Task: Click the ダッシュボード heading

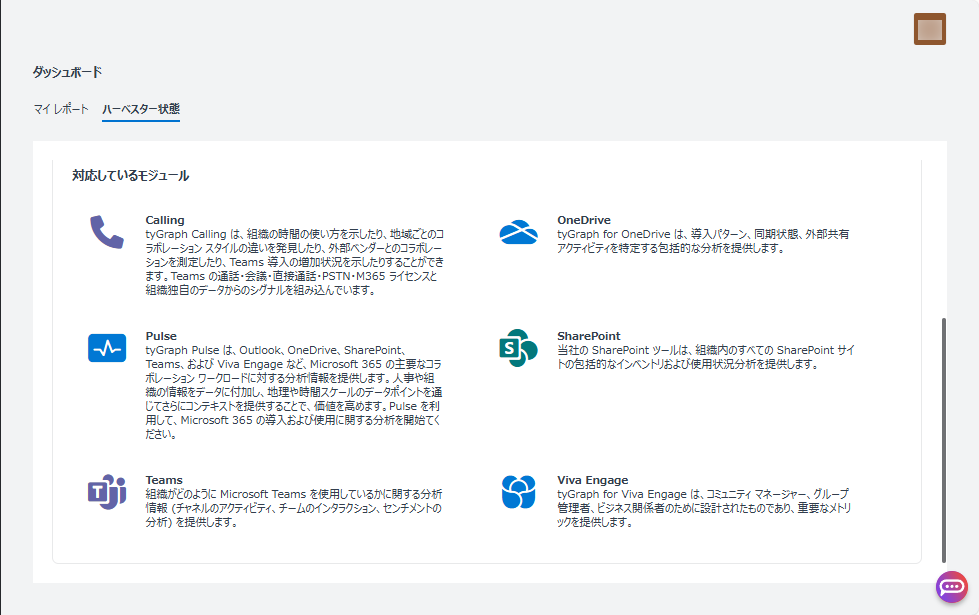Action: 67,72
